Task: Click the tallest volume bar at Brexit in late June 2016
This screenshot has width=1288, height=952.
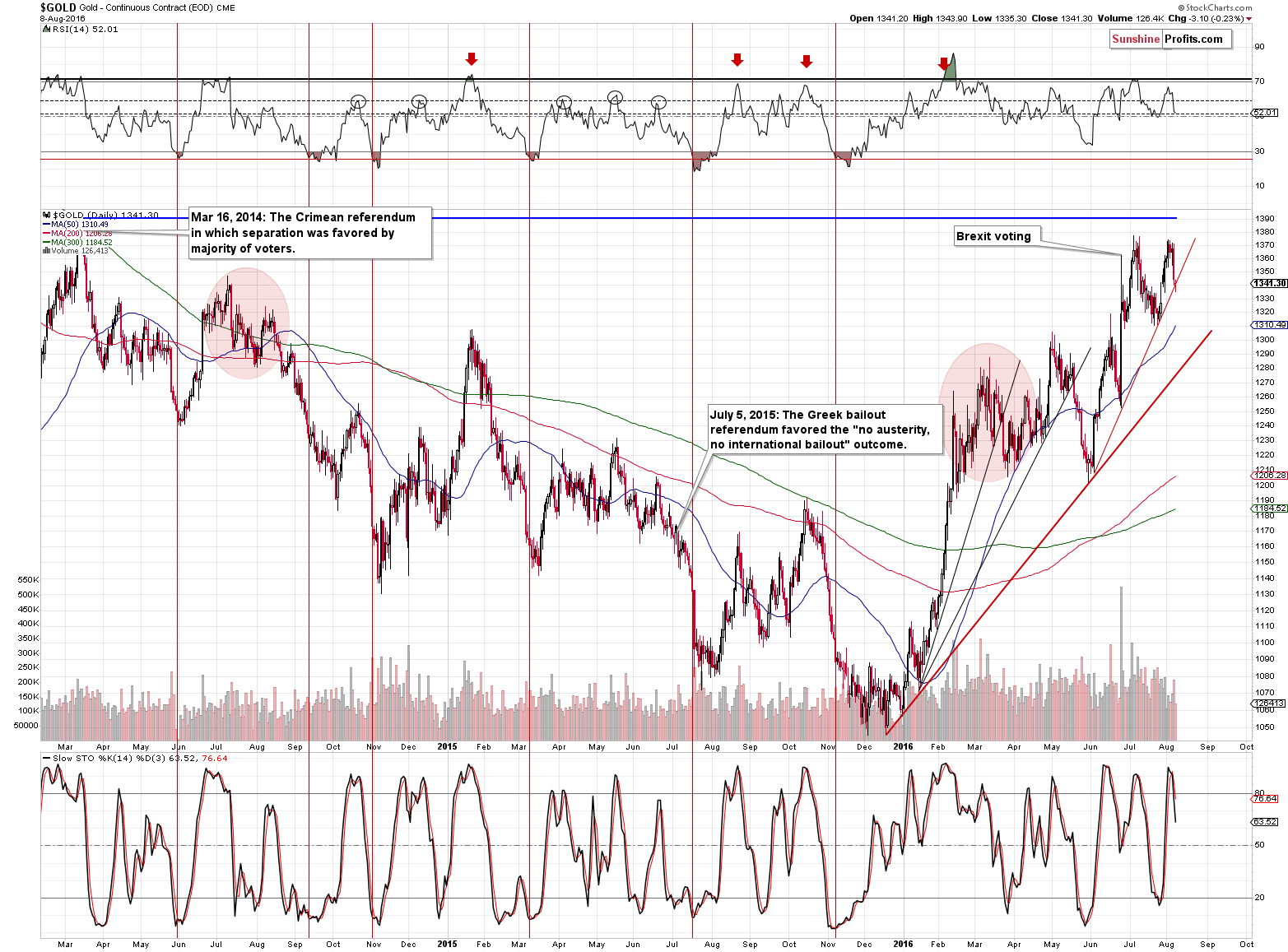Action: [x=1121, y=663]
